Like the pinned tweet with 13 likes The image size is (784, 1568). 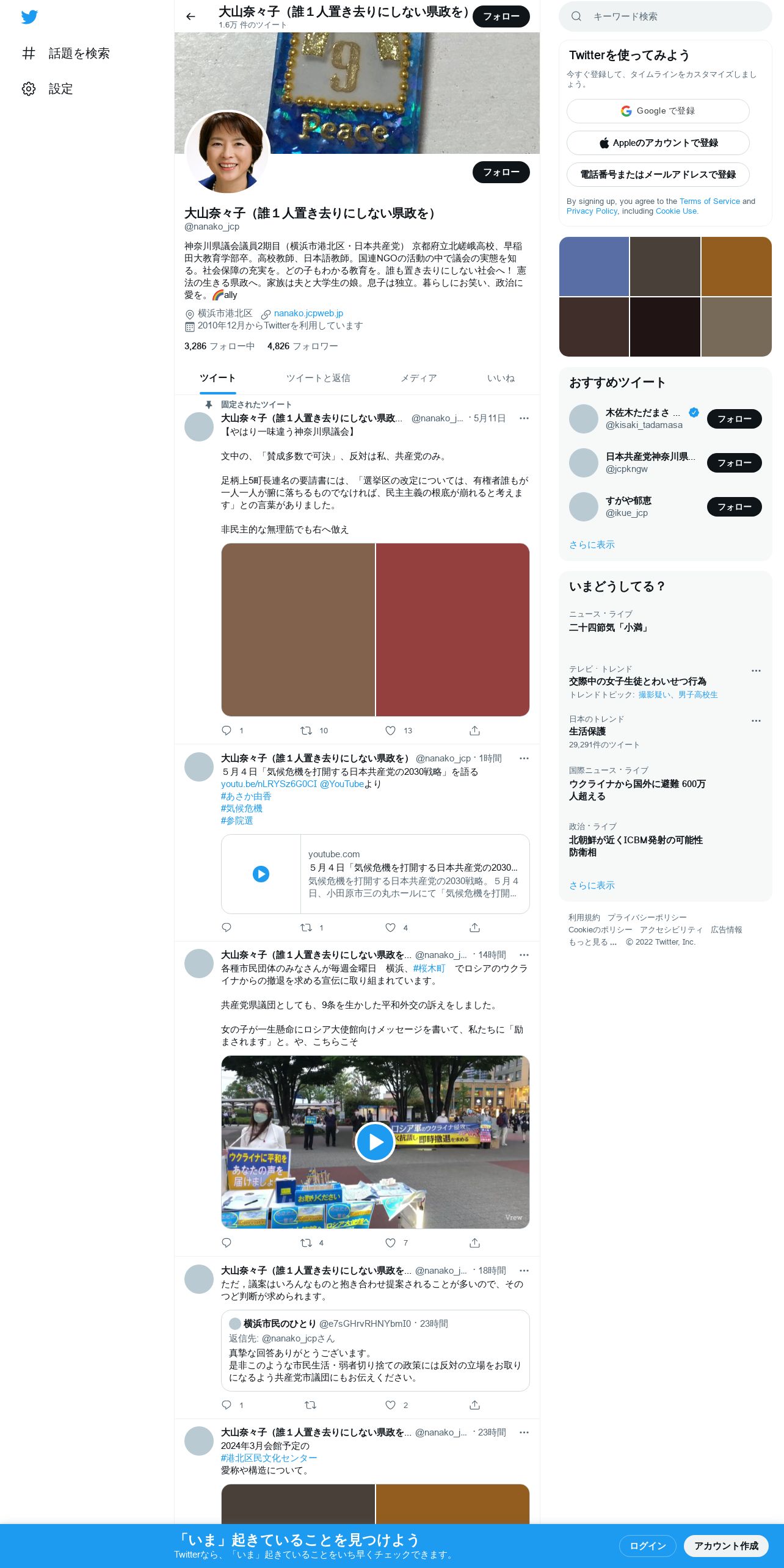coord(390,730)
